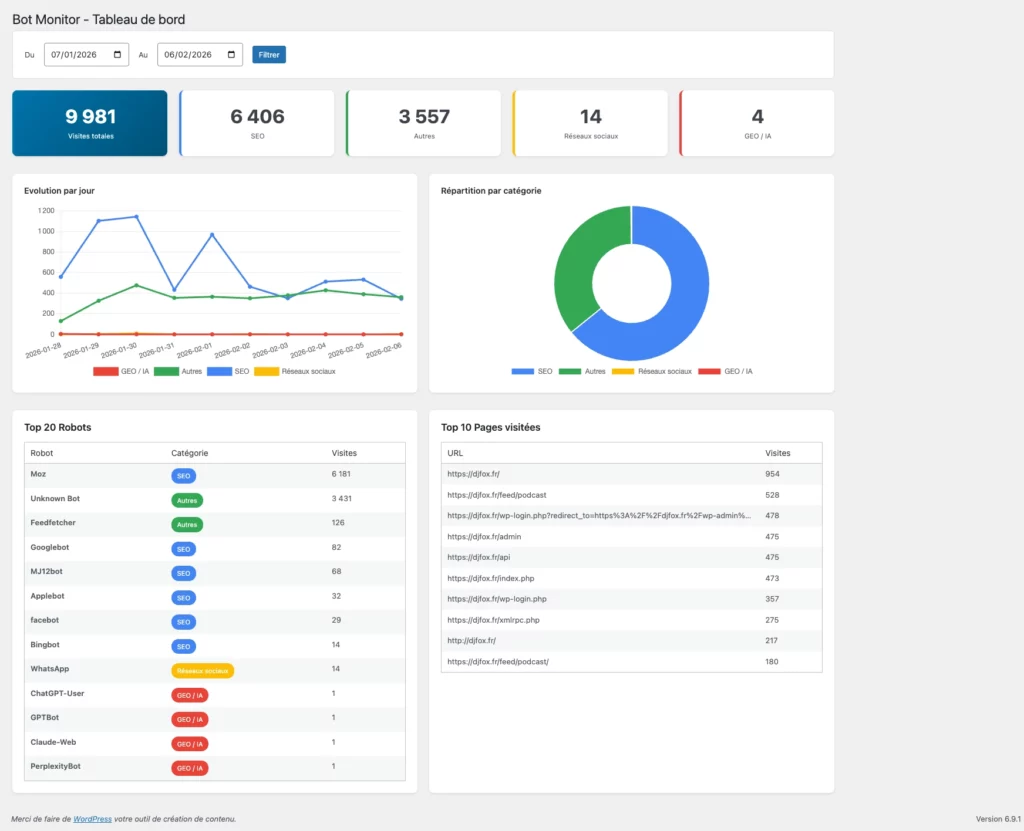Toggle GEO / IA red legend in line chart
The height and width of the screenshot is (831, 1024).
(121, 372)
